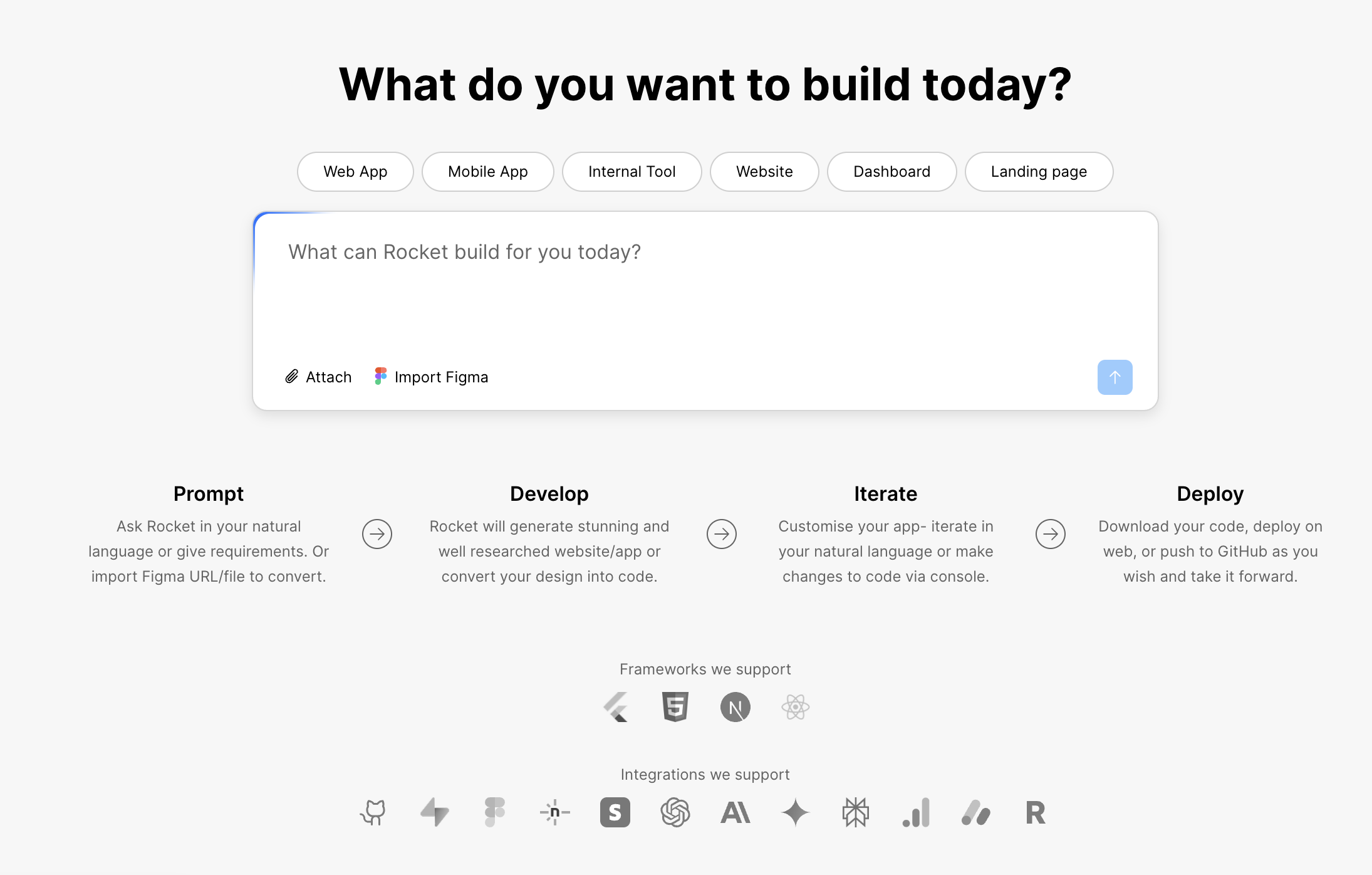Click the Next.js framework icon
The width and height of the screenshot is (1372, 875).
[735, 707]
